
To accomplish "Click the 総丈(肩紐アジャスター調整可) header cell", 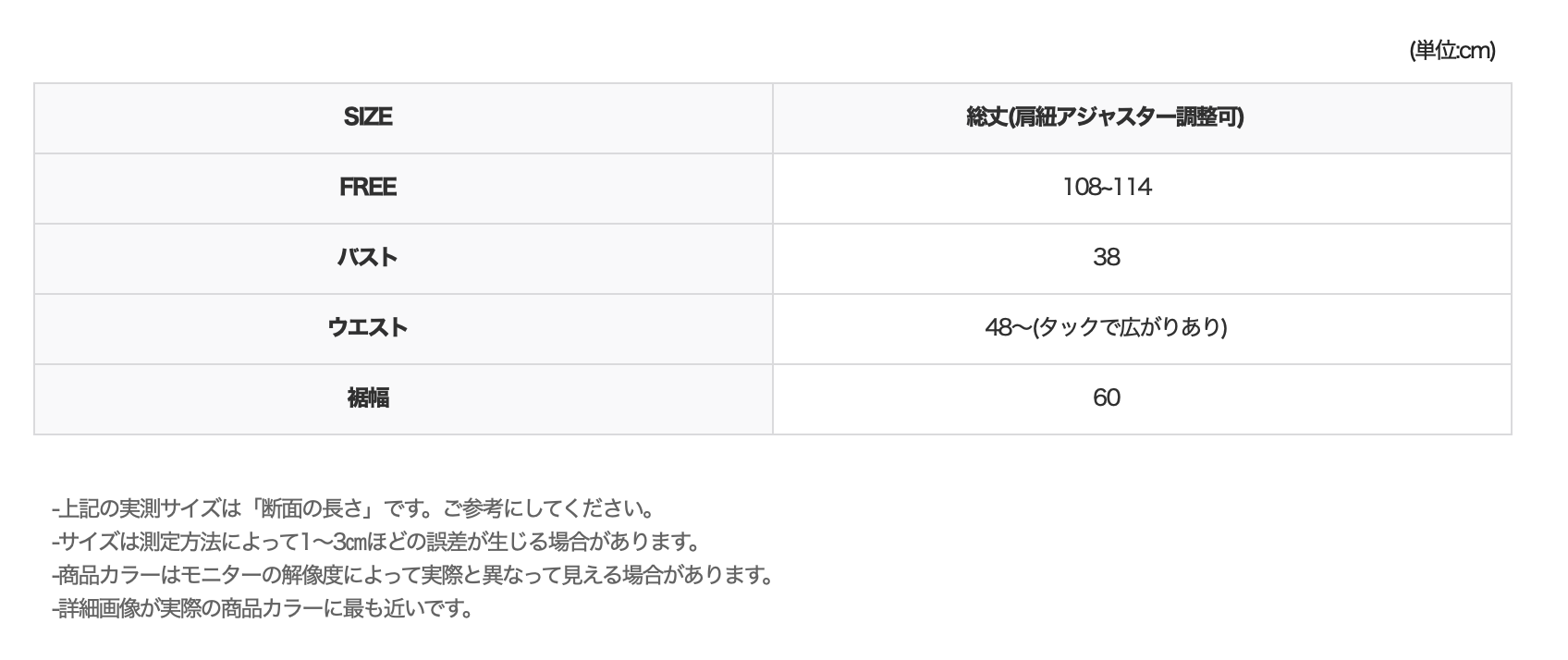I will coord(1106,117).
